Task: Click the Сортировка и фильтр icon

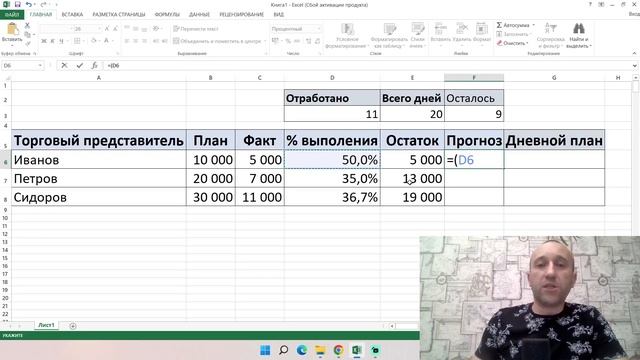Action: coord(551,29)
